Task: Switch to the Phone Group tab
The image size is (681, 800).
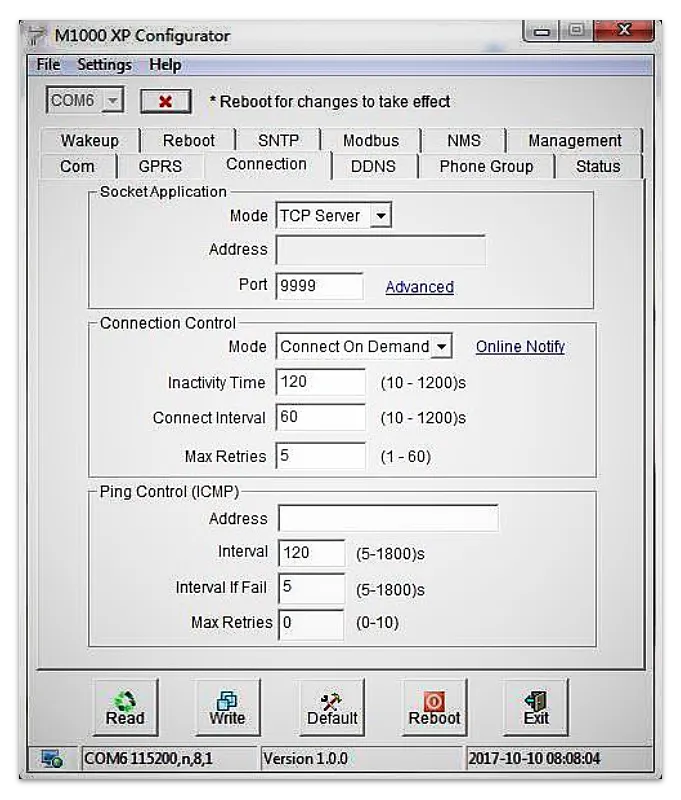Action: (486, 166)
